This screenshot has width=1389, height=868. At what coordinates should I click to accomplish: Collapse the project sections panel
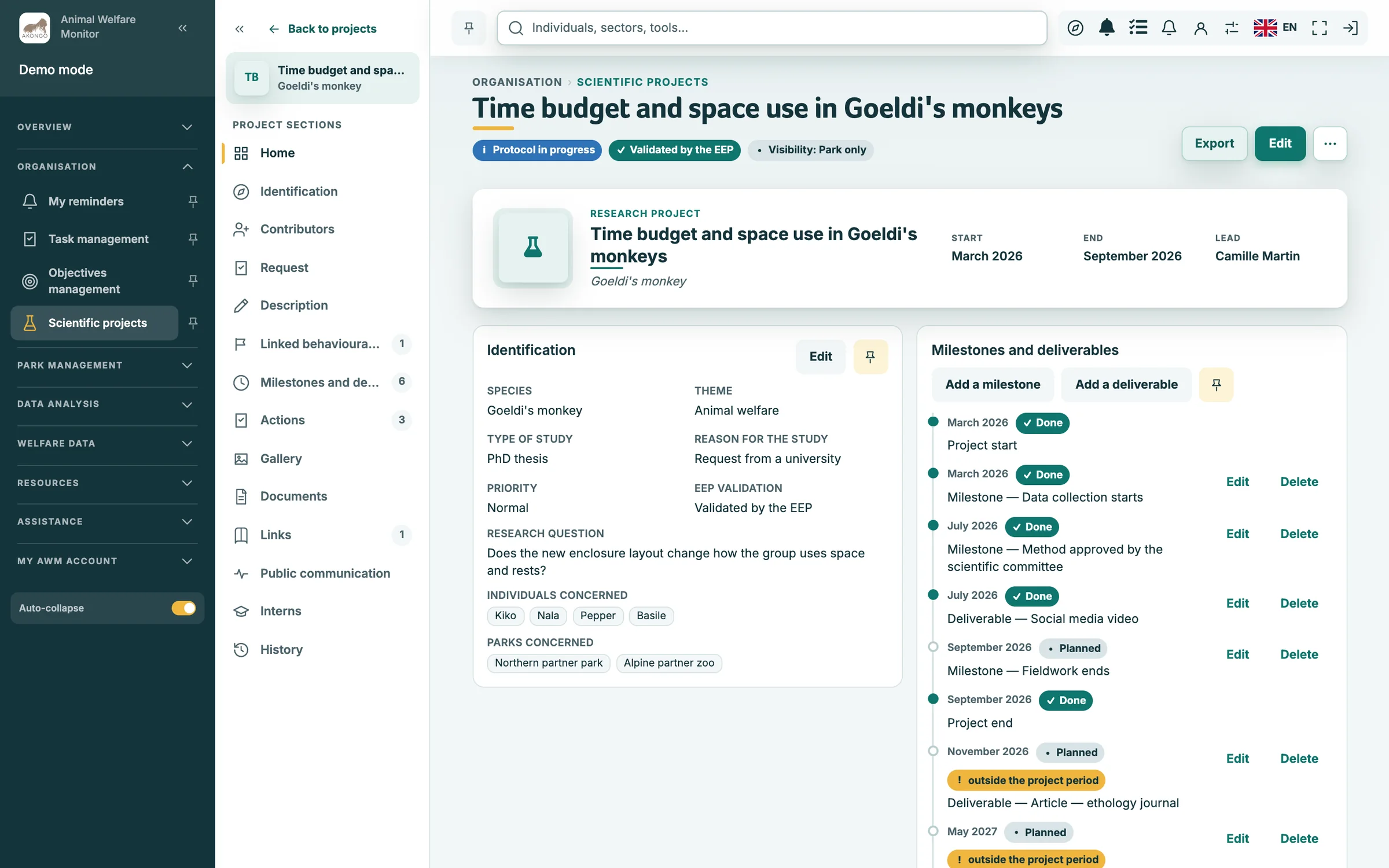pos(240,29)
